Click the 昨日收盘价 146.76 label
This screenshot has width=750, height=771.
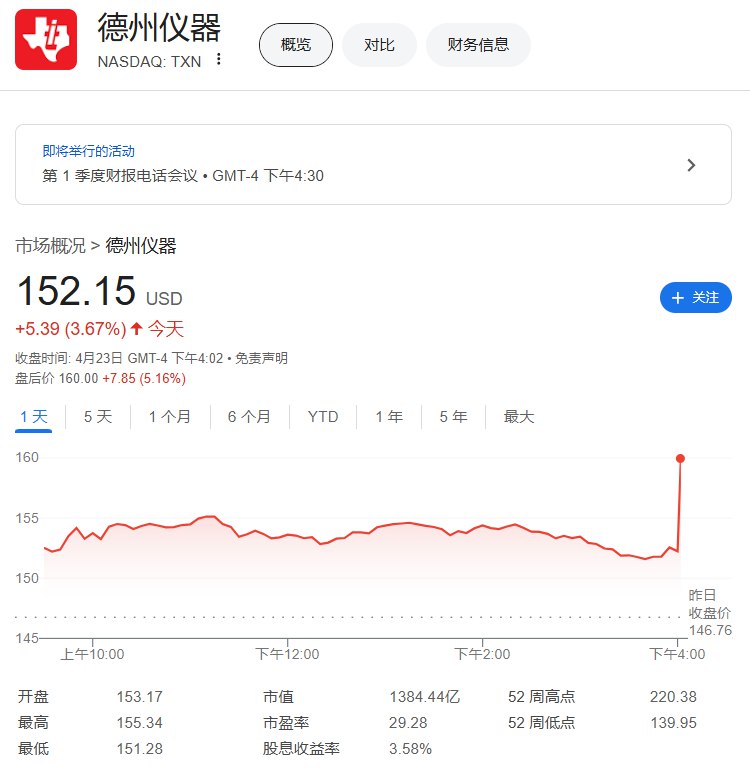click(710, 613)
